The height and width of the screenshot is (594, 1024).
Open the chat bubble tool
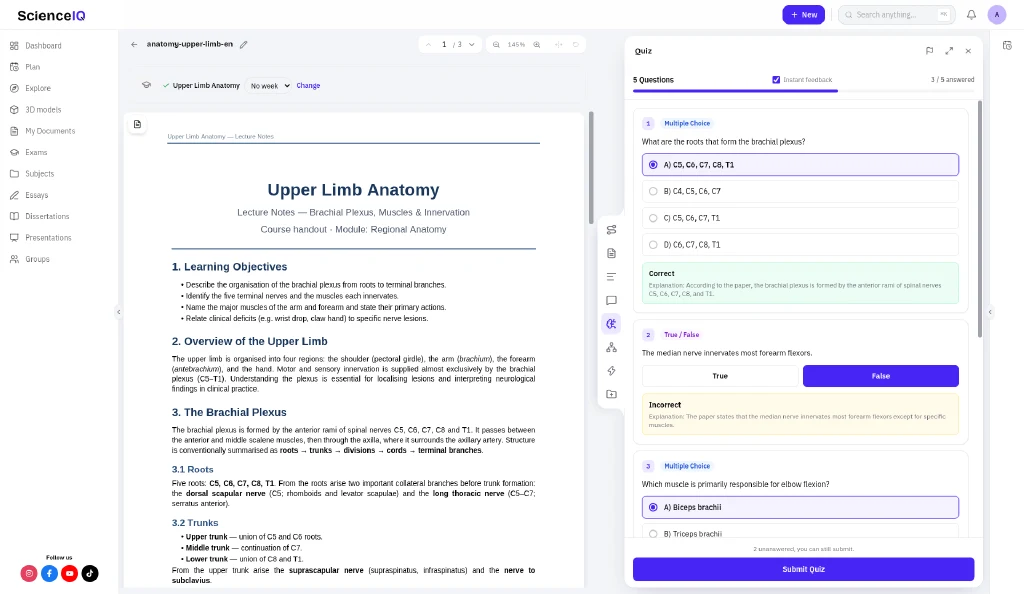pos(611,300)
